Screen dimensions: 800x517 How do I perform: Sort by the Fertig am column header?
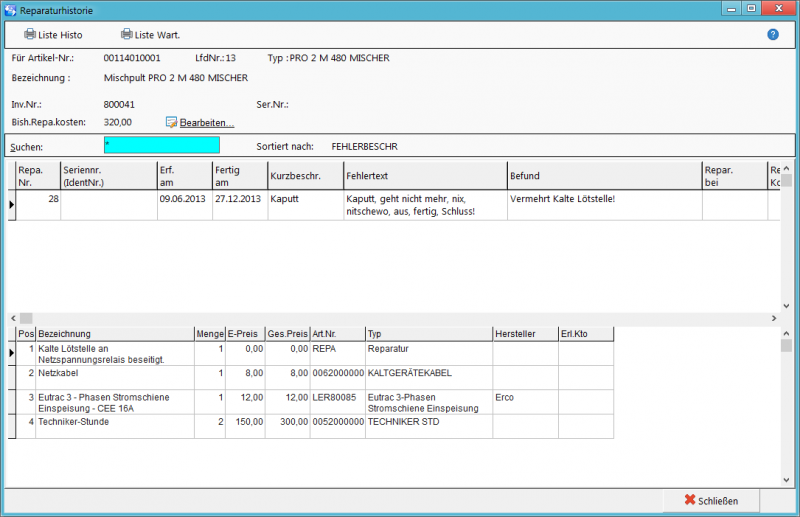point(240,176)
